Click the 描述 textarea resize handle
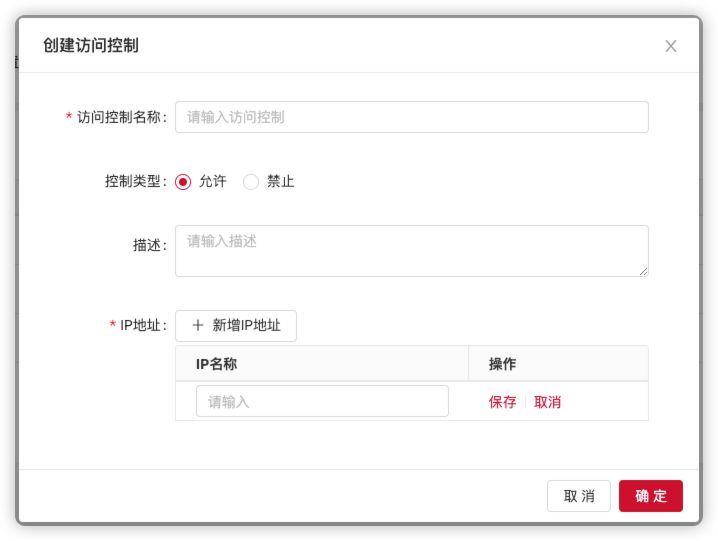This screenshot has height=541, width=718. [643, 271]
